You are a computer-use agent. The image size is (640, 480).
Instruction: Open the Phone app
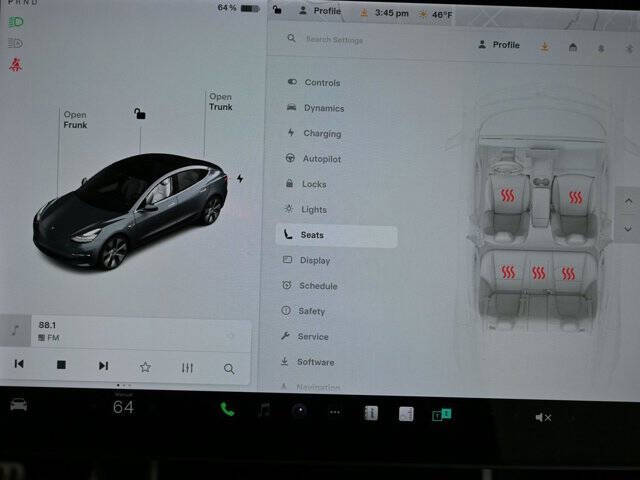(x=227, y=409)
